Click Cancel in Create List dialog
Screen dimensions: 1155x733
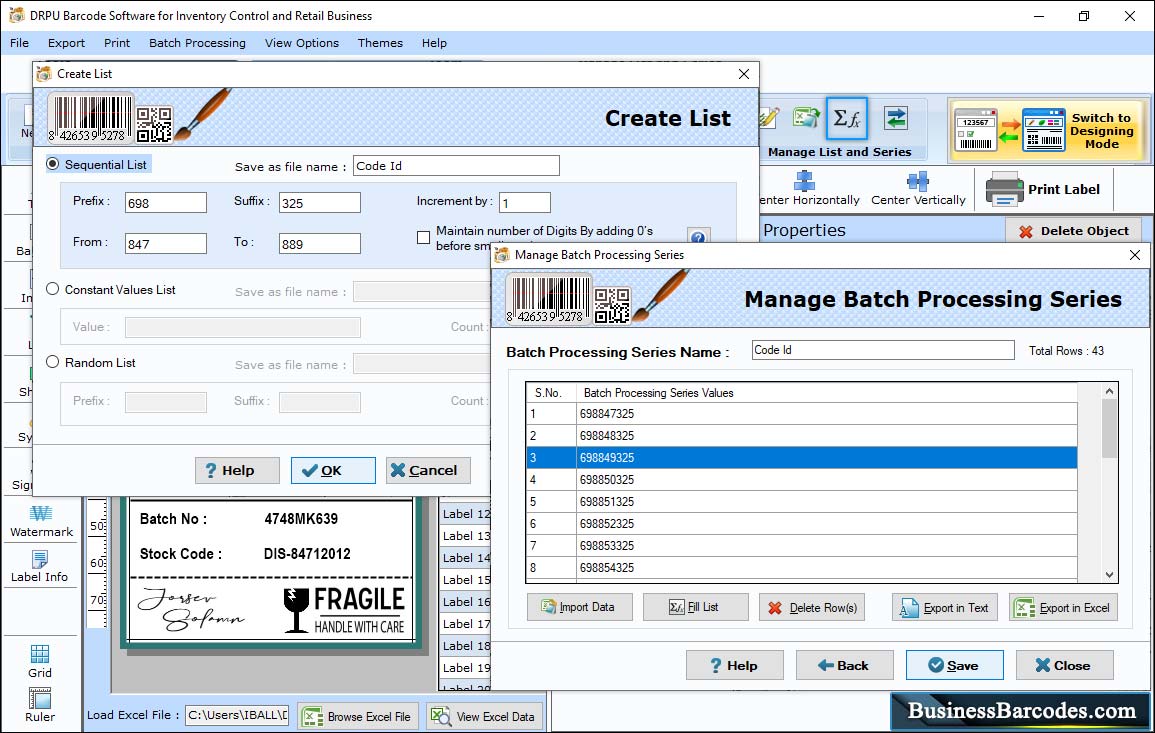[428, 470]
